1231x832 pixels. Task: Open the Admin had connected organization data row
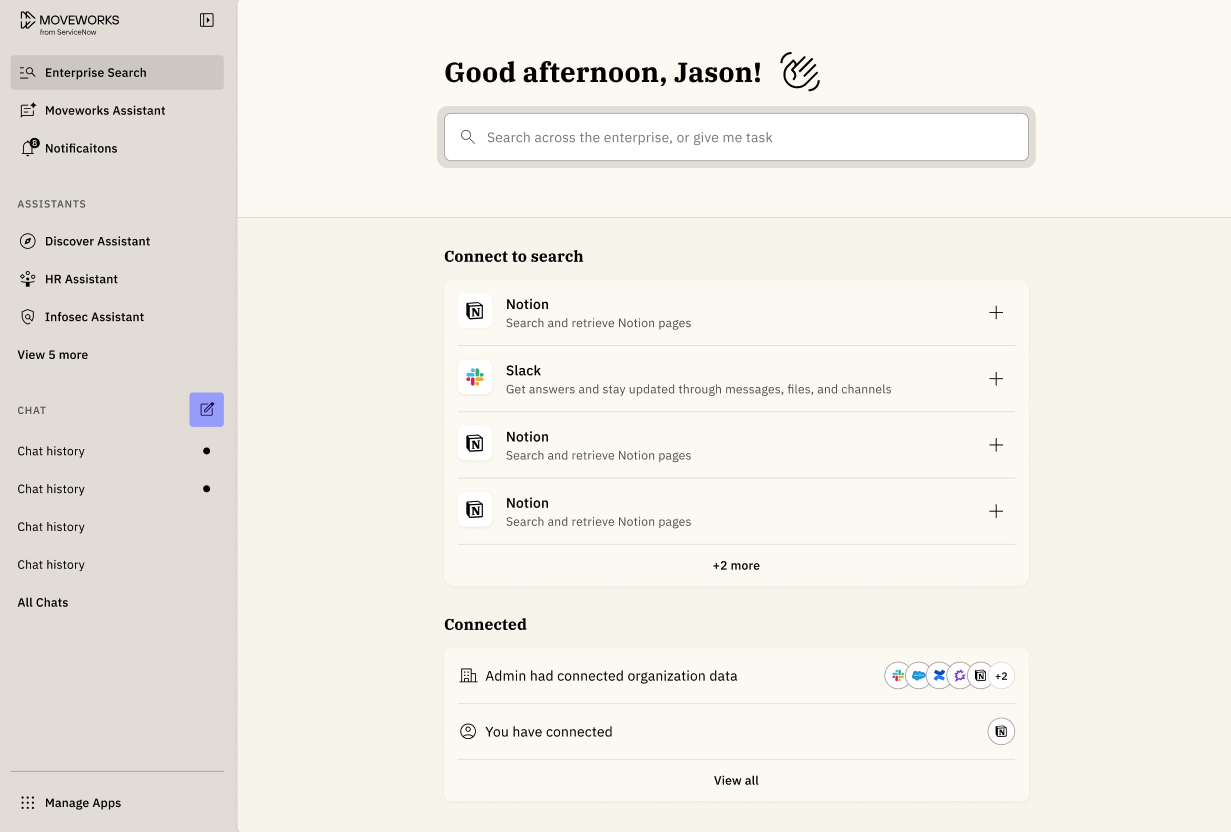[736, 676]
